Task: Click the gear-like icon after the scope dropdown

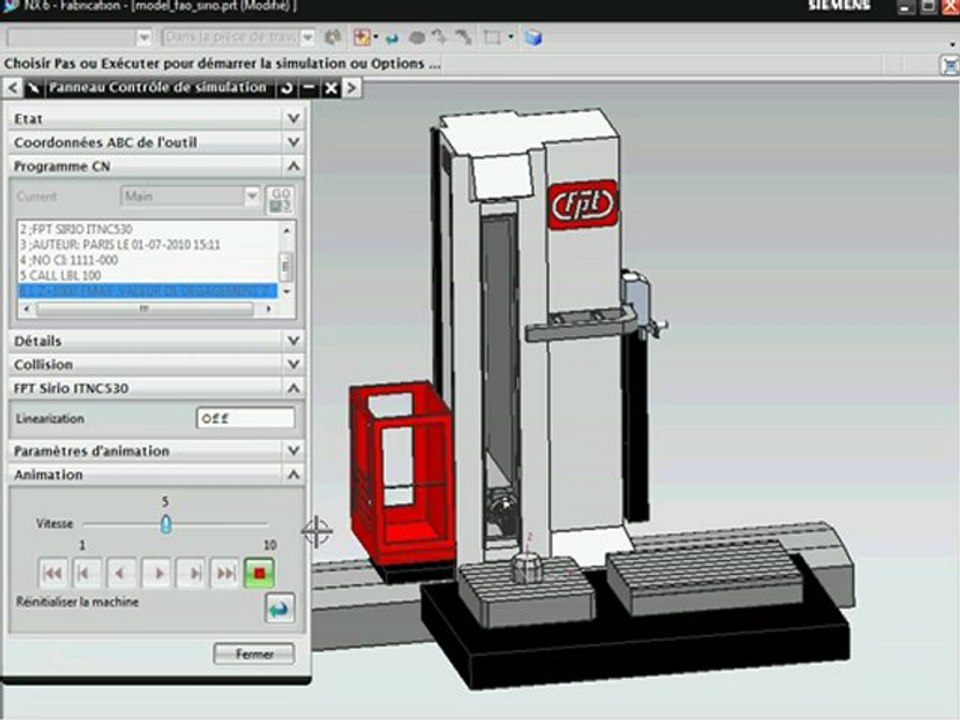Action: [332, 38]
